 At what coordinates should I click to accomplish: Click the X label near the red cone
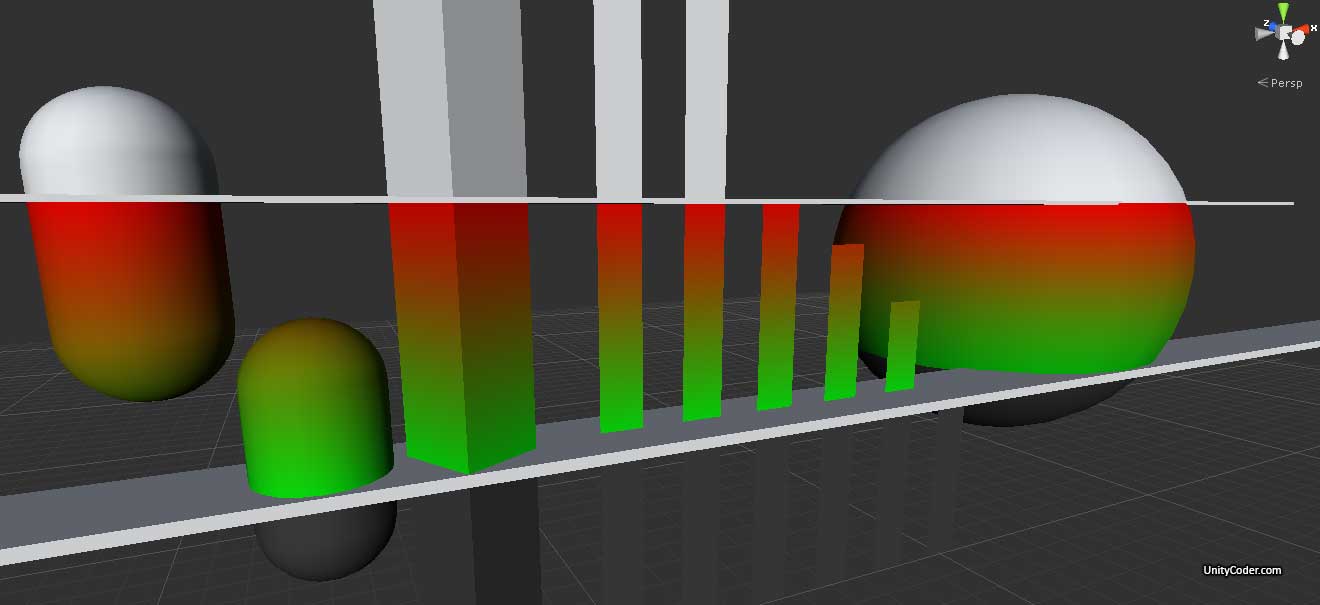pos(1314,28)
